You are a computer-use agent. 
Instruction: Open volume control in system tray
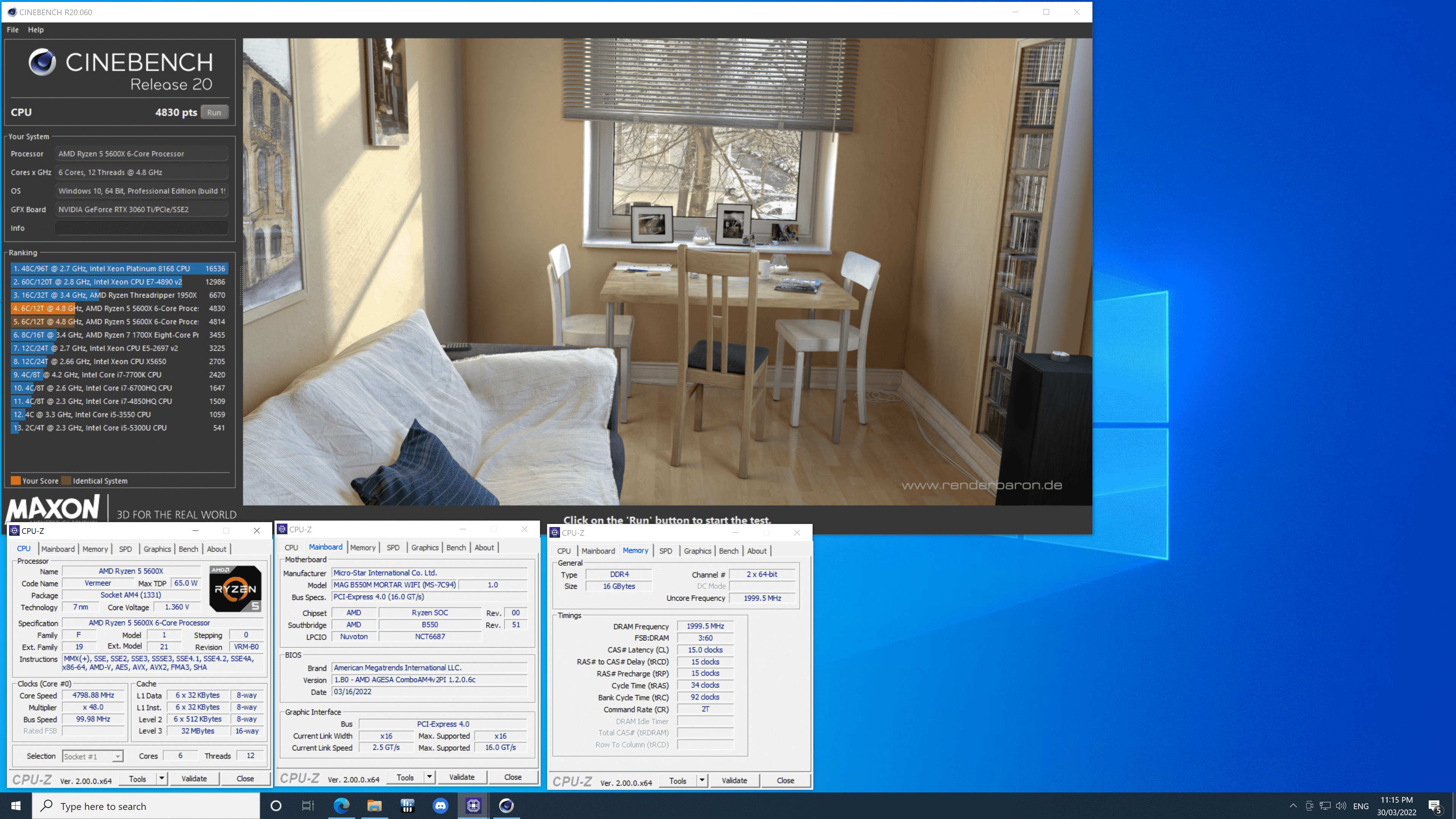click(1341, 806)
